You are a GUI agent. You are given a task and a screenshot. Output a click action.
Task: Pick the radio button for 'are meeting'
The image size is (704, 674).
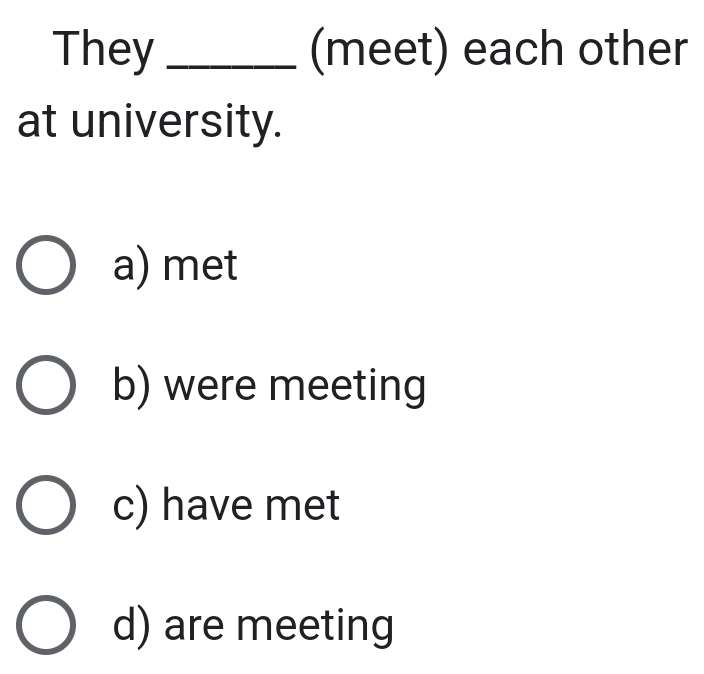point(46,627)
